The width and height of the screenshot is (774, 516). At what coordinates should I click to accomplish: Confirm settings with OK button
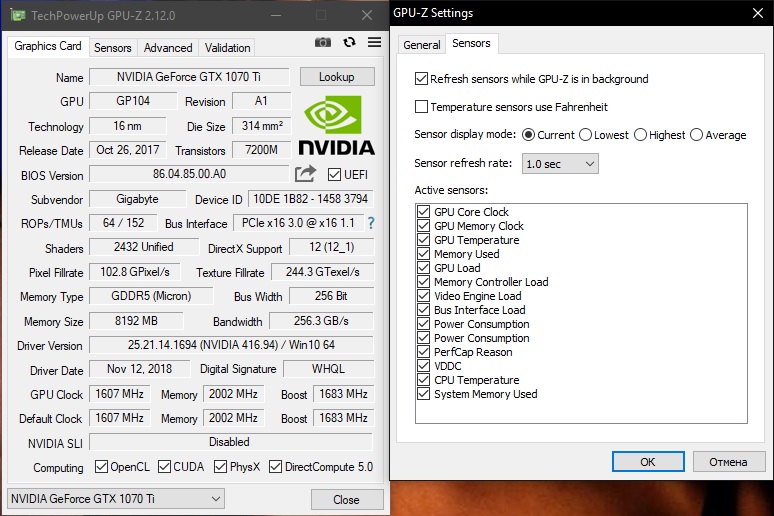pyautogui.click(x=648, y=462)
